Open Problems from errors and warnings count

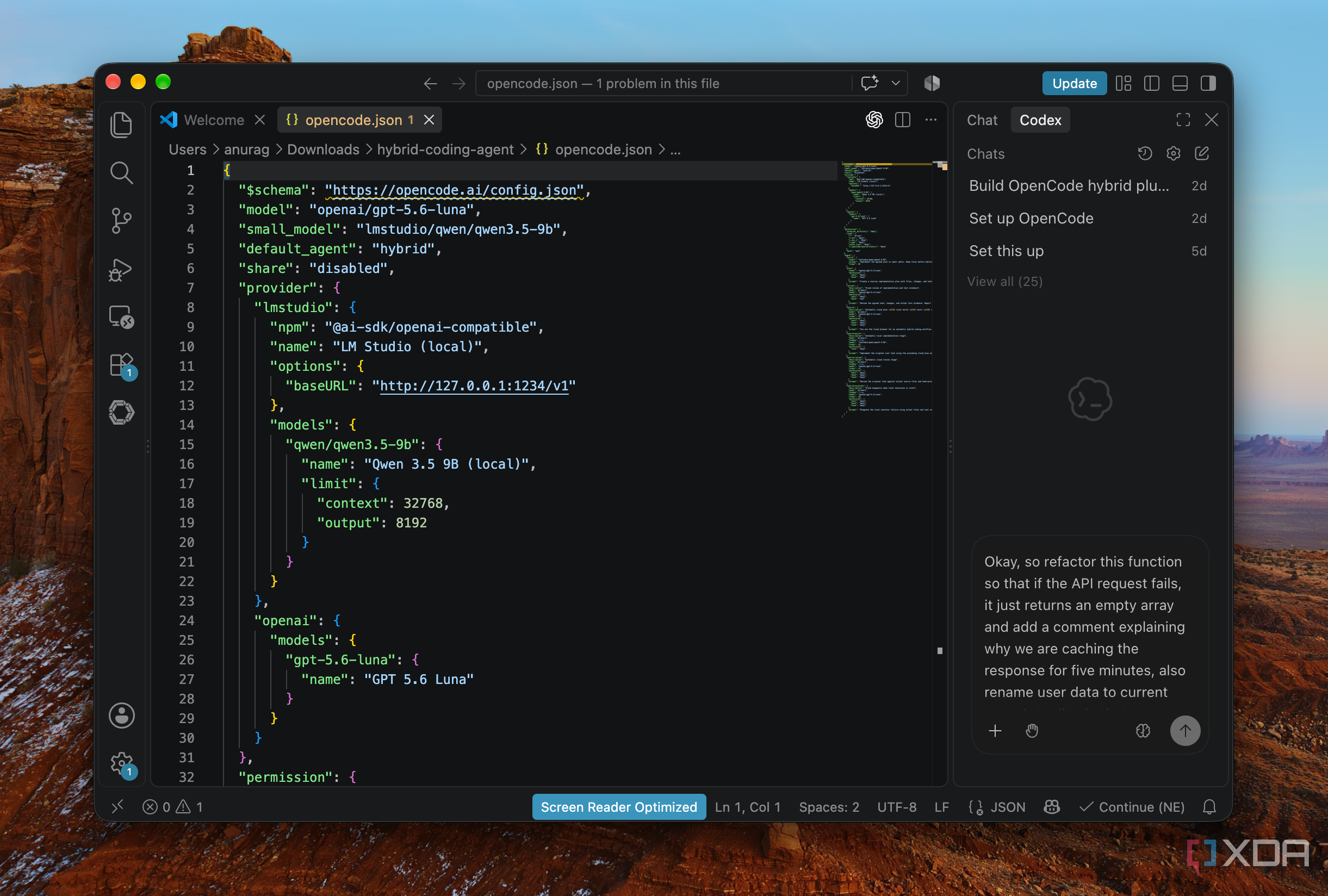click(x=172, y=806)
